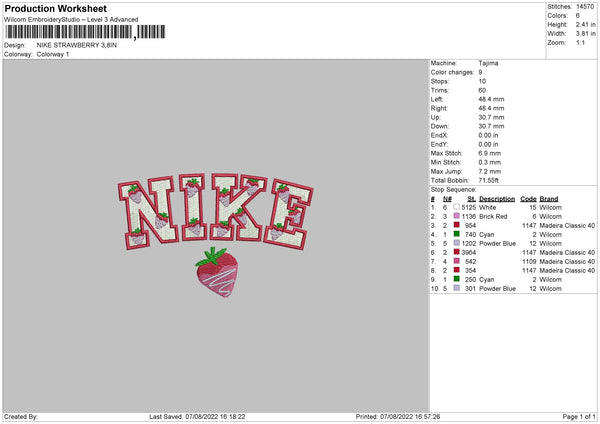The height and width of the screenshot is (424, 600).
Task: Click the Stitches value 14570
Action: coord(585,7)
